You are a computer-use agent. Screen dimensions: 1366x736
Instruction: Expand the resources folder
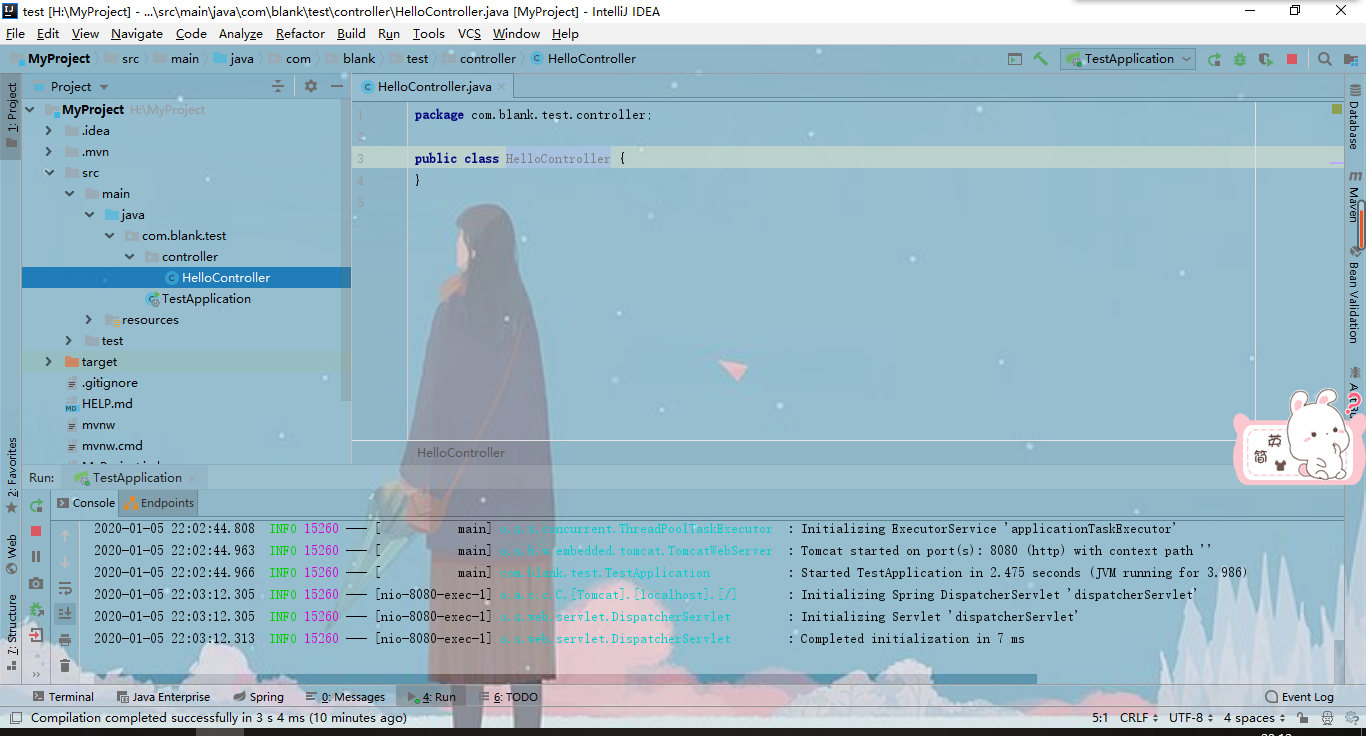(x=89, y=320)
